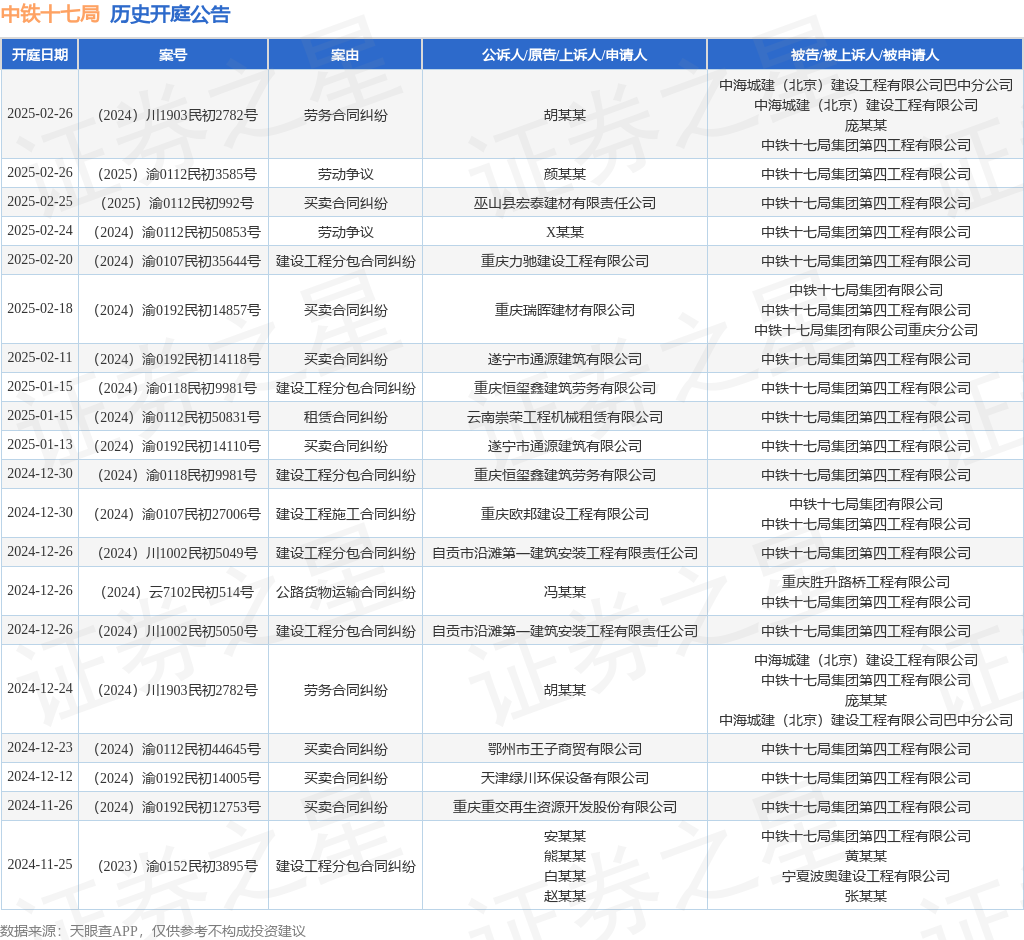This screenshot has height=940, width=1024.
Task: Select the 建设工程施工合同纠纷 cause cell
Action: point(345,514)
